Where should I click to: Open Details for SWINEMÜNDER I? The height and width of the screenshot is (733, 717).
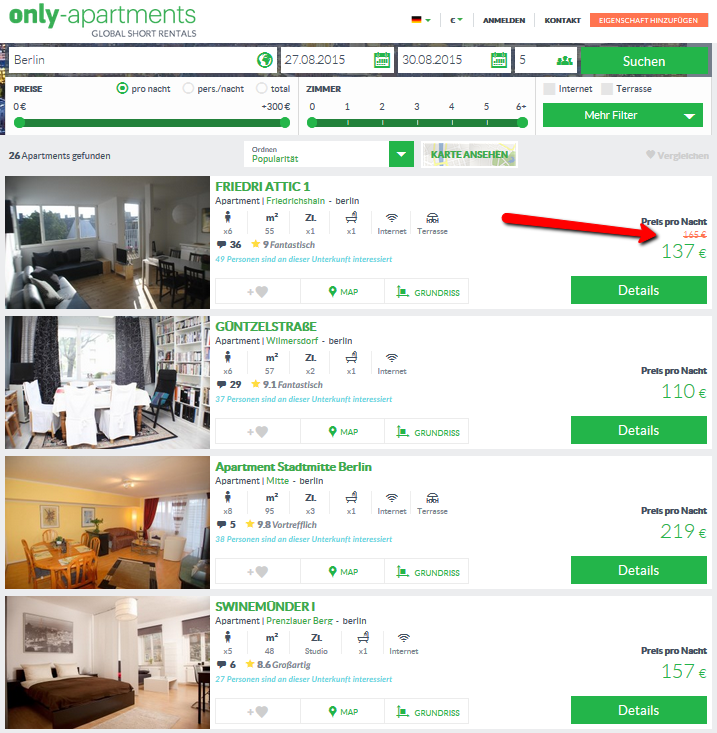[638, 710]
